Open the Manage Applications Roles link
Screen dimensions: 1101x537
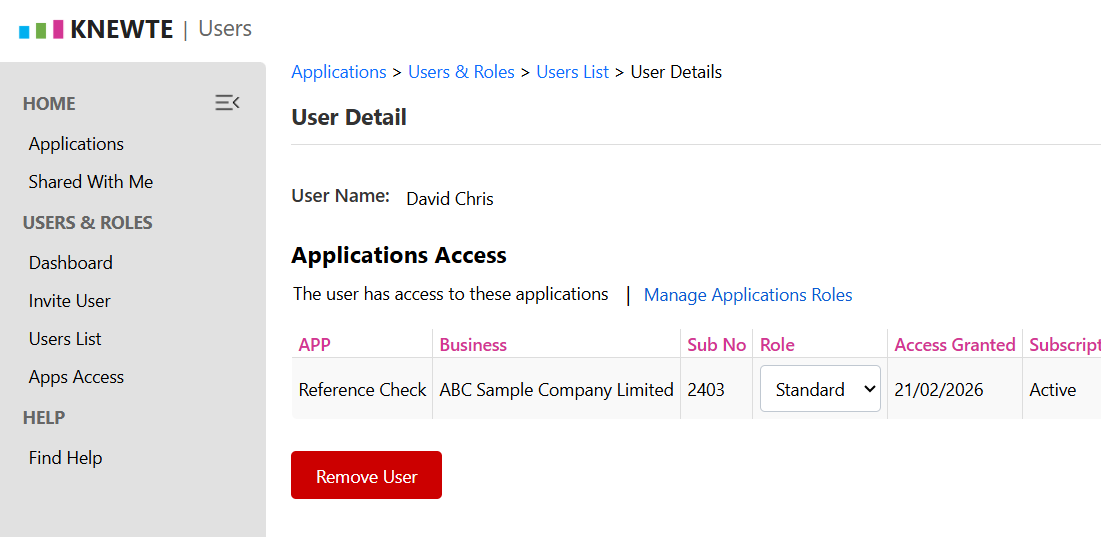(x=748, y=295)
